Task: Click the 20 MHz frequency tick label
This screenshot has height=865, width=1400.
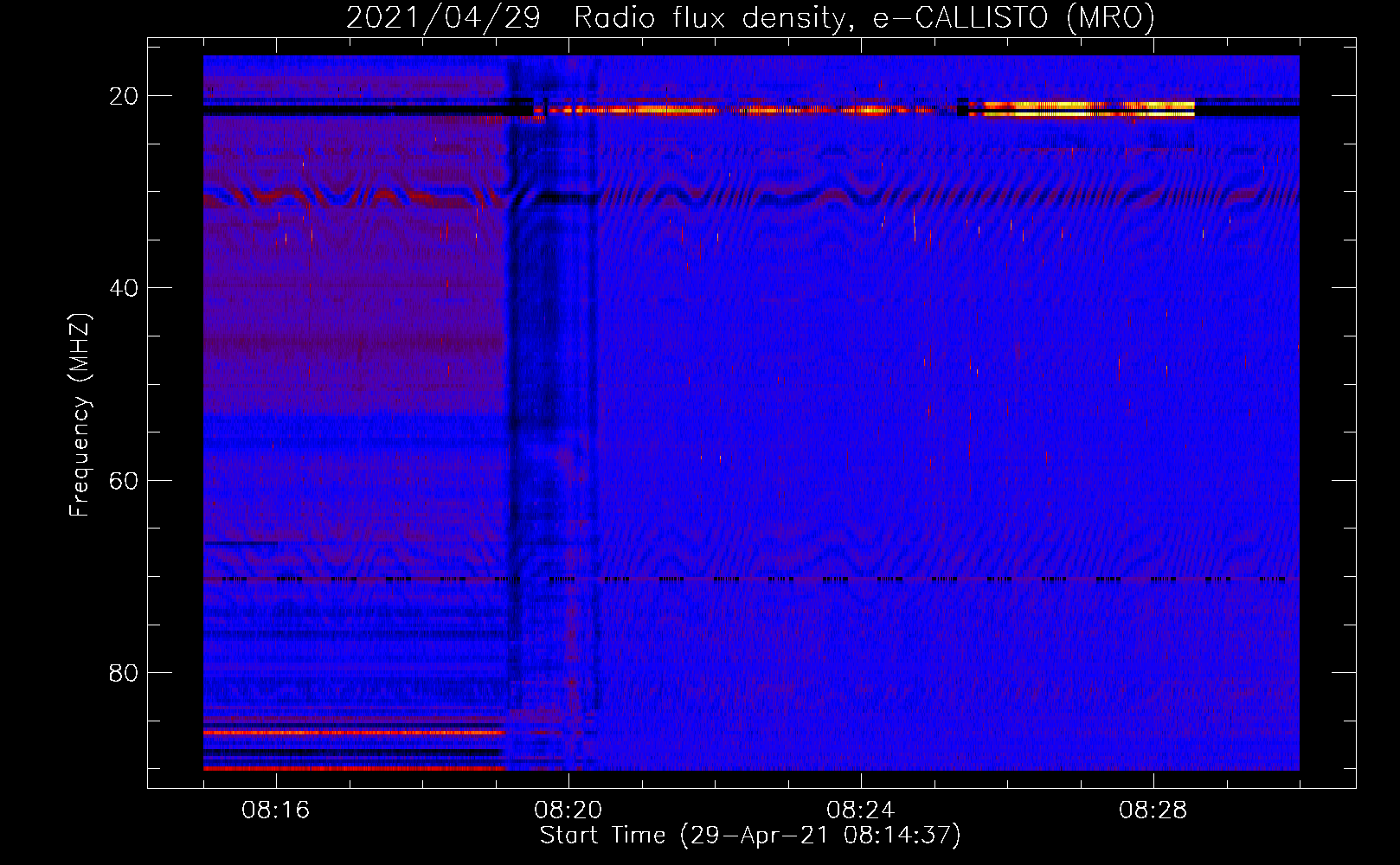Action: pos(124,96)
